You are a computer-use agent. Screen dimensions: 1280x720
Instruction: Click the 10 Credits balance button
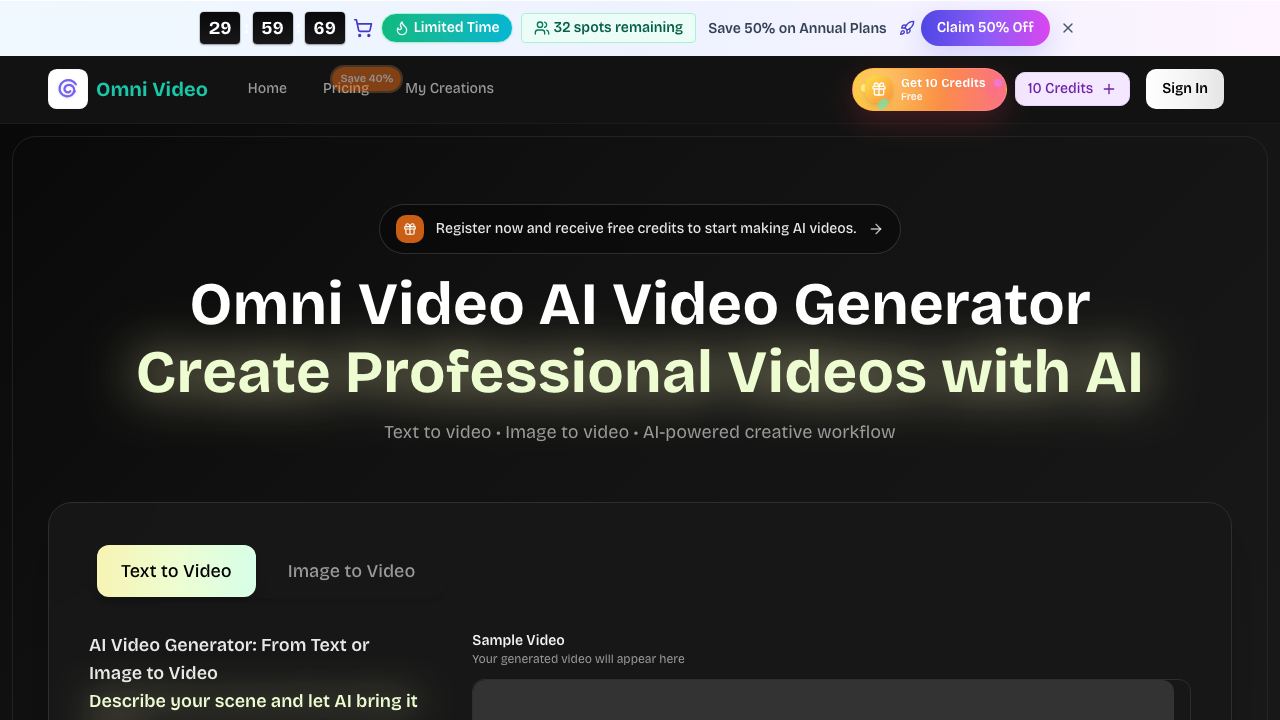[1072, 89]
